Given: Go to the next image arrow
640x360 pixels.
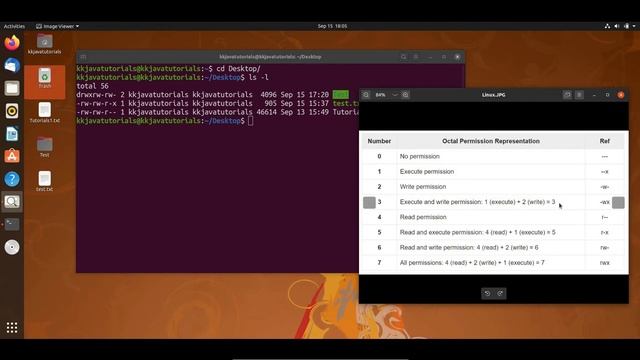Looking at the screenshot, I should [618, 202].
